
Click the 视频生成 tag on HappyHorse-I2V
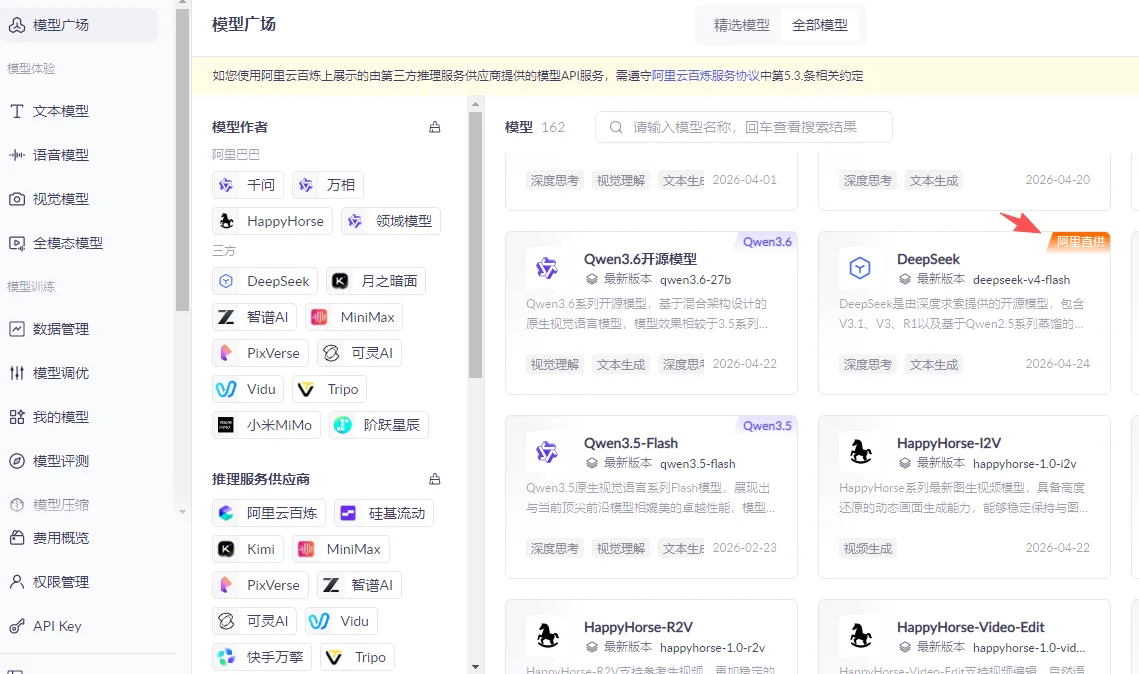click(x=867, y=548)
